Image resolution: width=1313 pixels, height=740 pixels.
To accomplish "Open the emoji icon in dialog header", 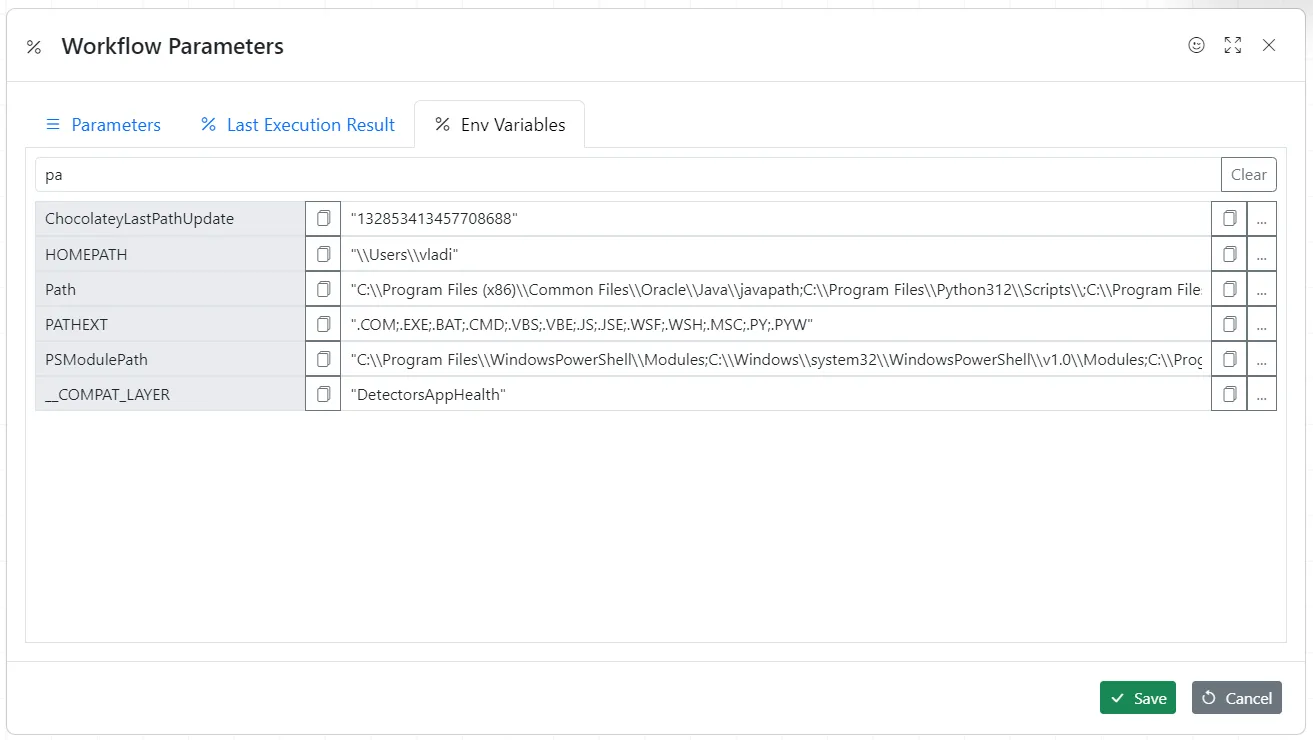I will (1196, 45).
